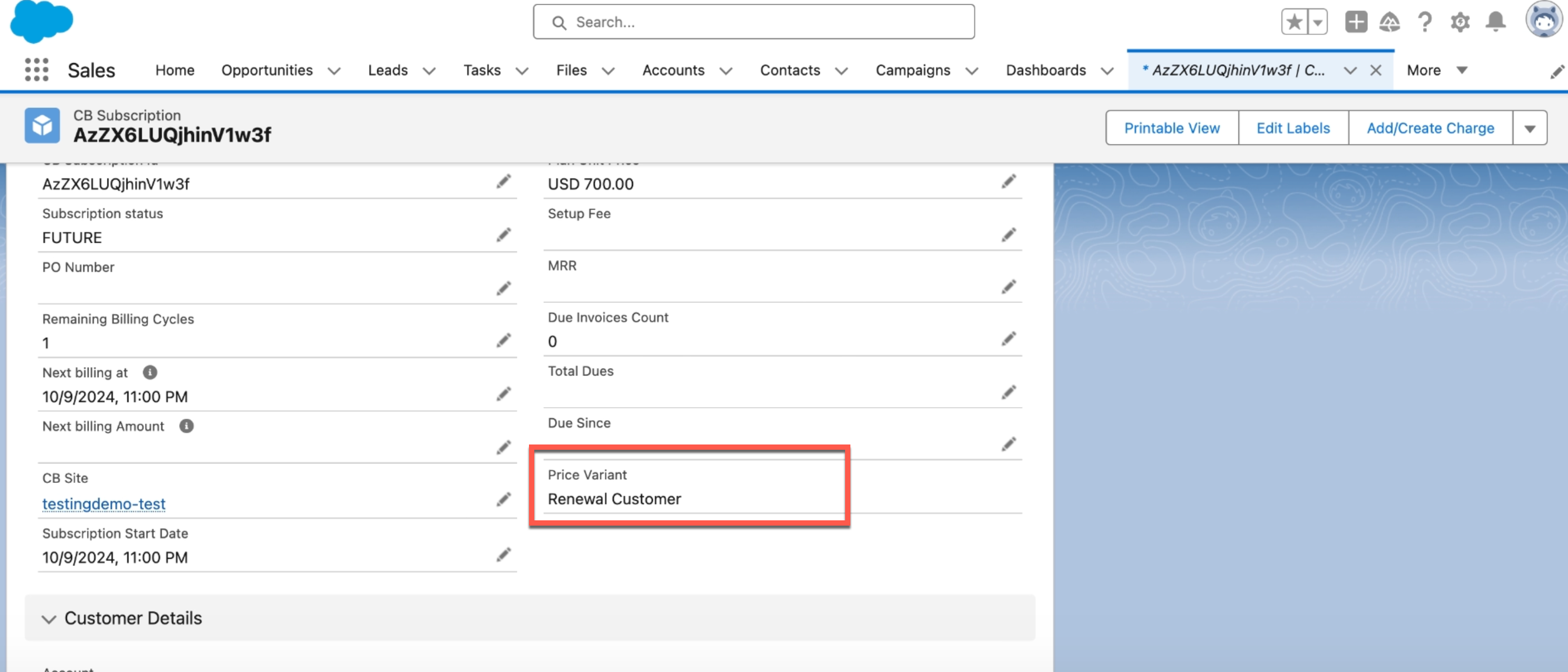Open the App Launcher grid icon
Viewport: 1568px width, 672px height.
pos(36,70)
